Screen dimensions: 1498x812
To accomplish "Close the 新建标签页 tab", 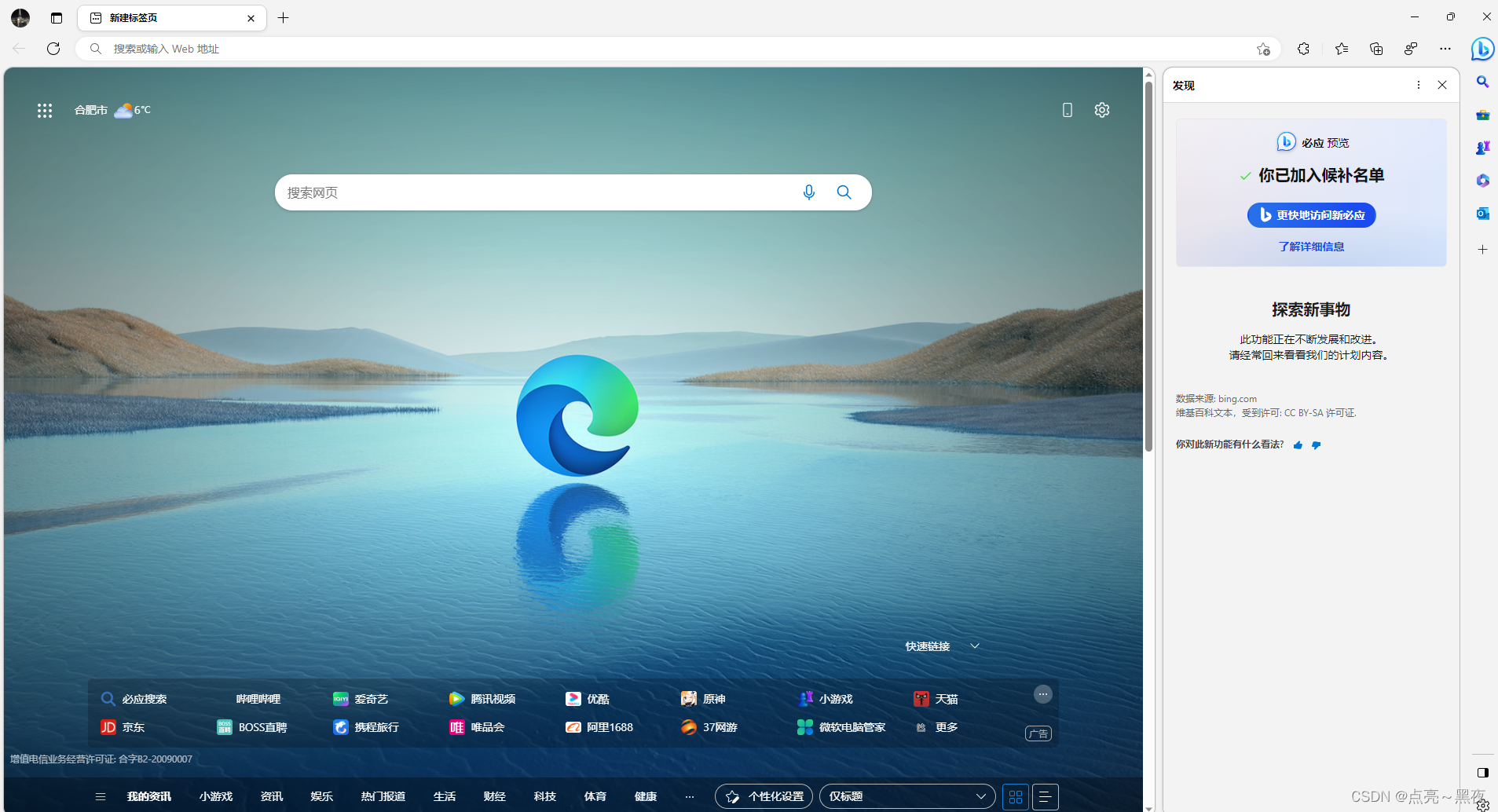I will click(x=251, y=18).
